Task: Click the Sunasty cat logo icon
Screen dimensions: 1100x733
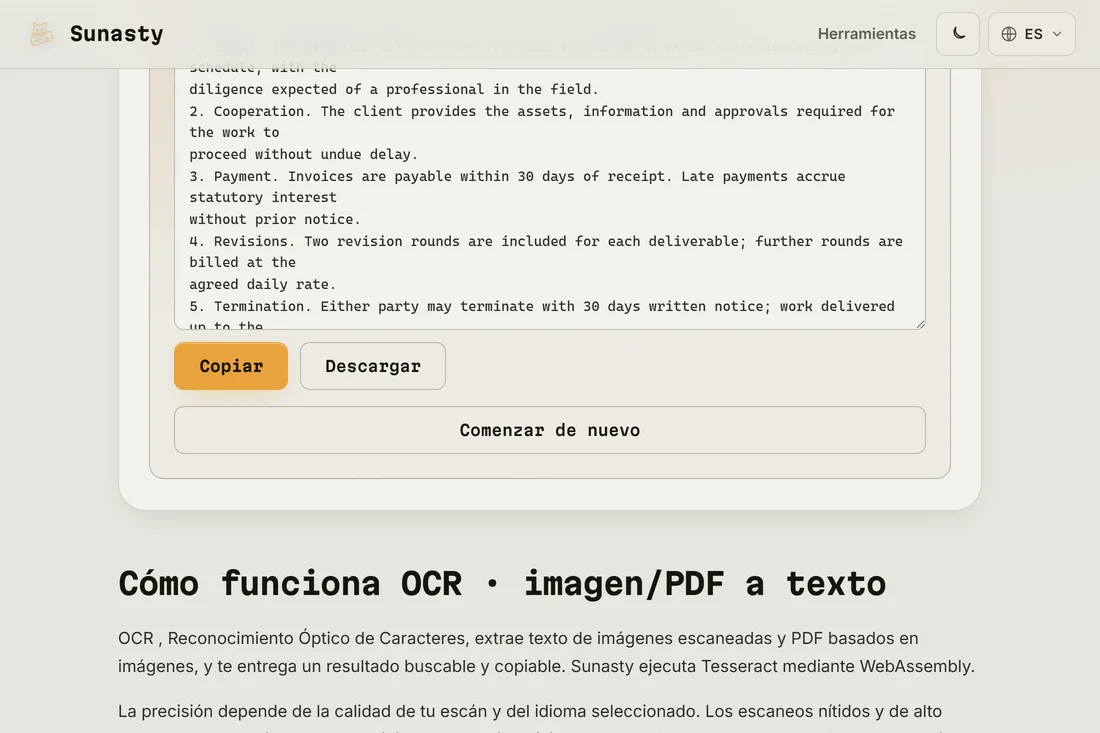Action: [41, 34]
